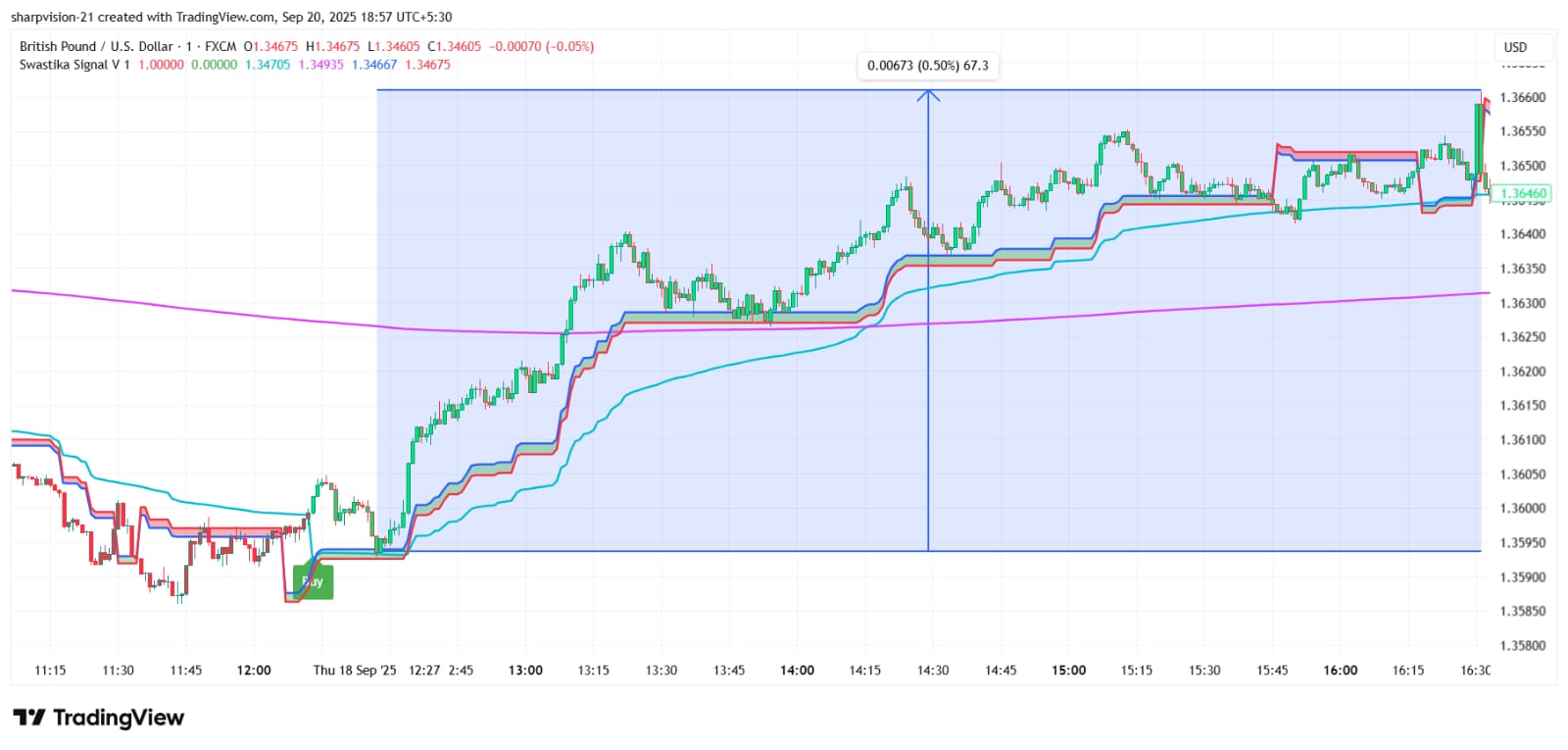Click the British Pound / U.S. Dollar symbol title

coord(96,46)
